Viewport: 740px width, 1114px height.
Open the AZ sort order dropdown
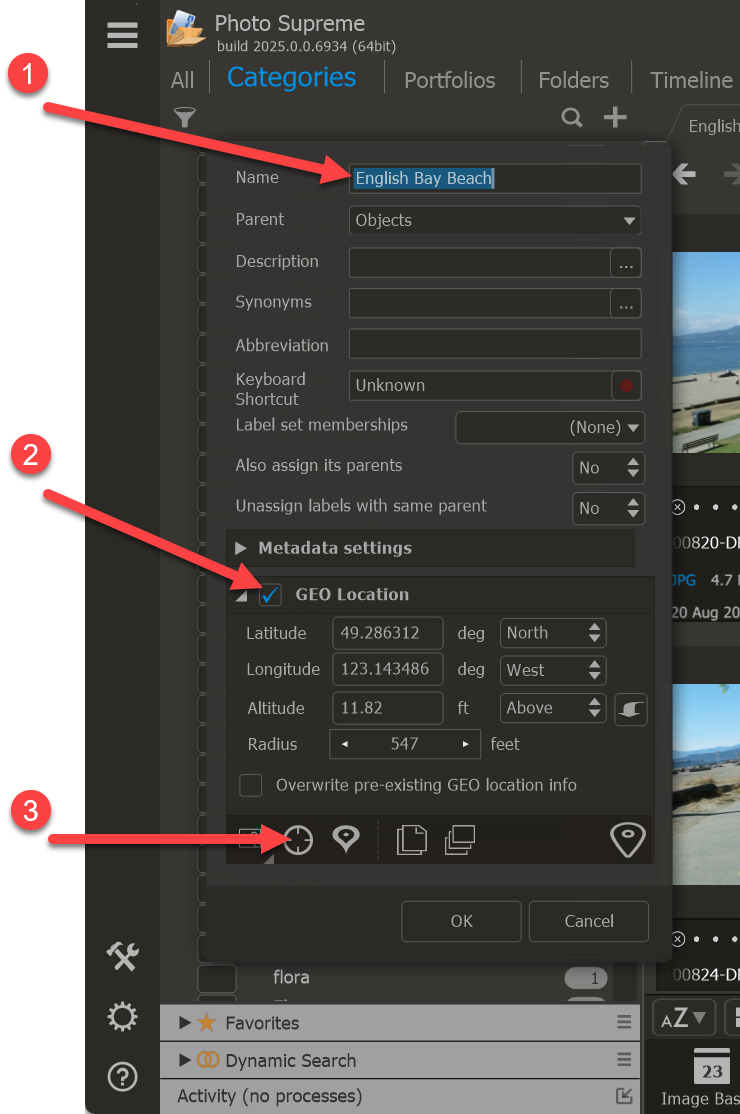[x=682, y=1018]
